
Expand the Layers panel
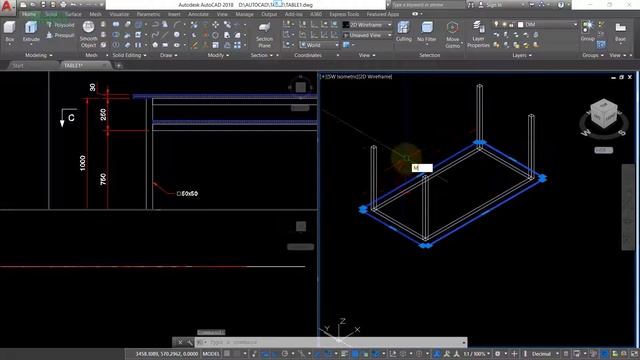[x=522, y=55]
